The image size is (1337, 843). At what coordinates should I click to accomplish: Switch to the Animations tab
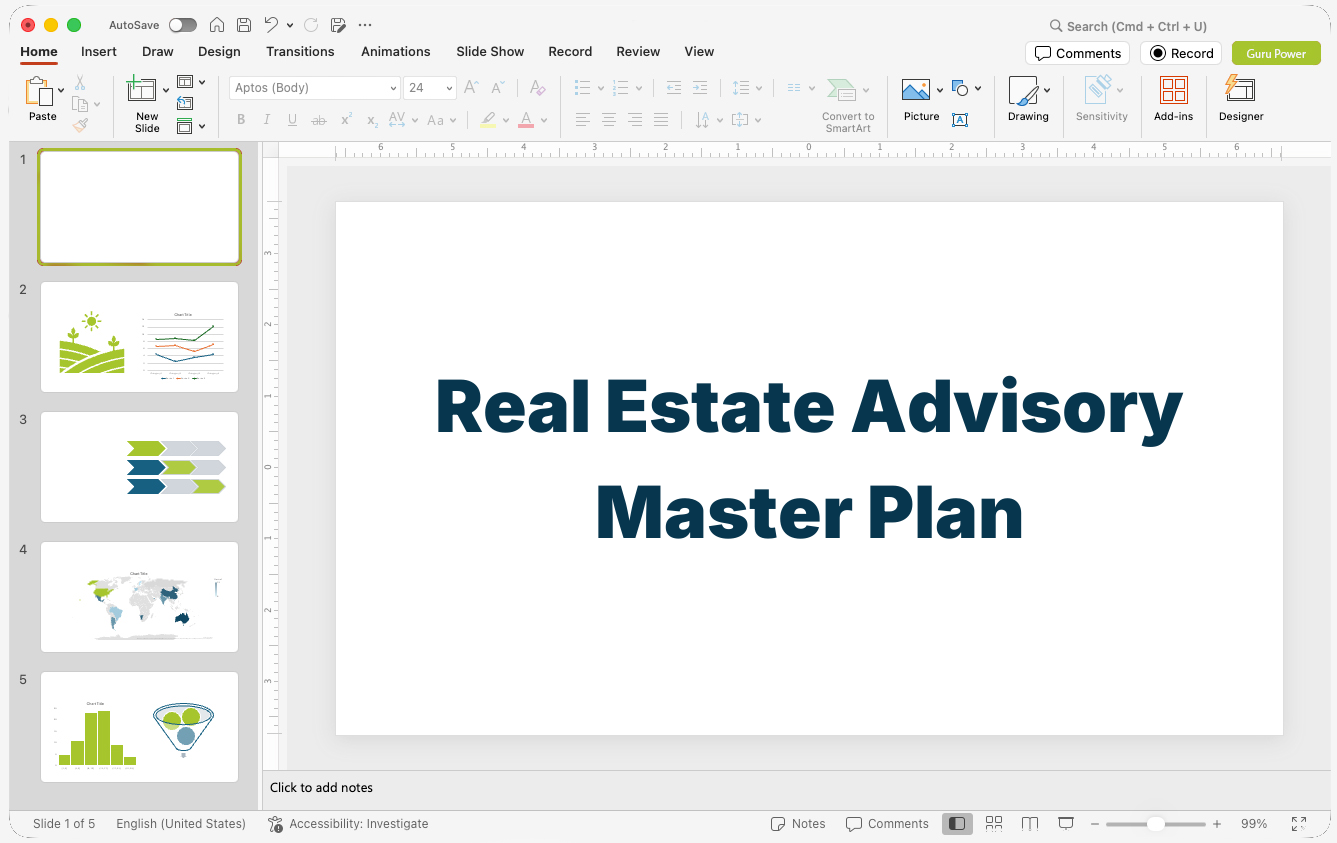(x=395, y=52)
